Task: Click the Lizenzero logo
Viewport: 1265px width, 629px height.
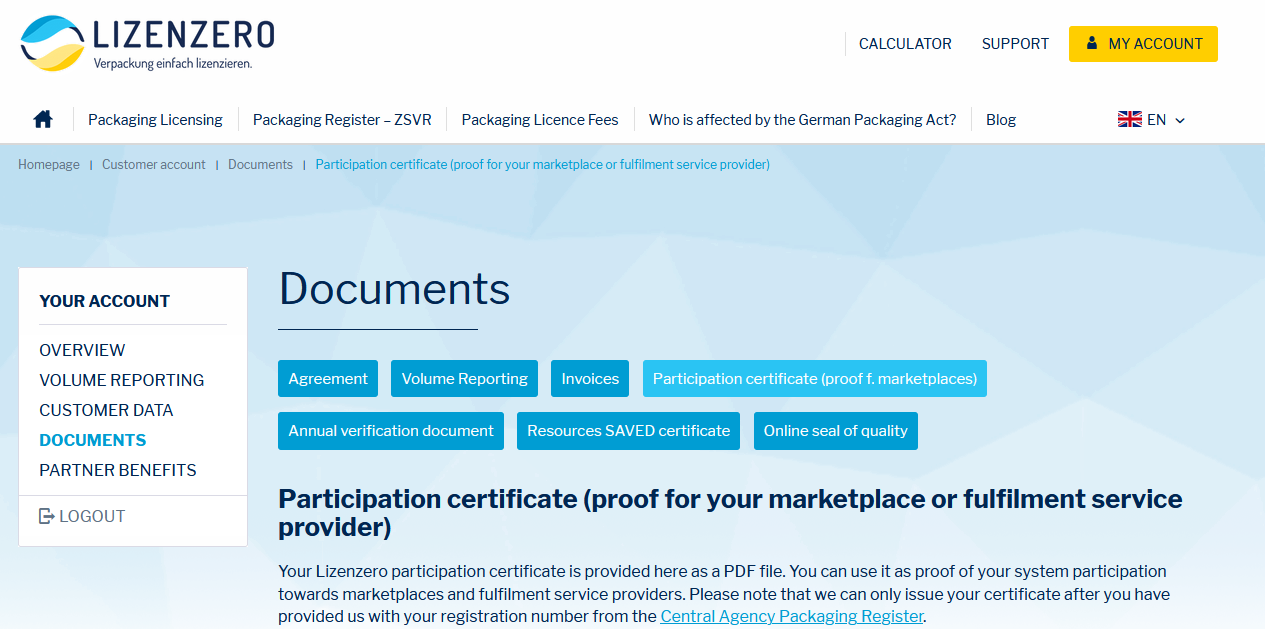Action: point(147,43)
